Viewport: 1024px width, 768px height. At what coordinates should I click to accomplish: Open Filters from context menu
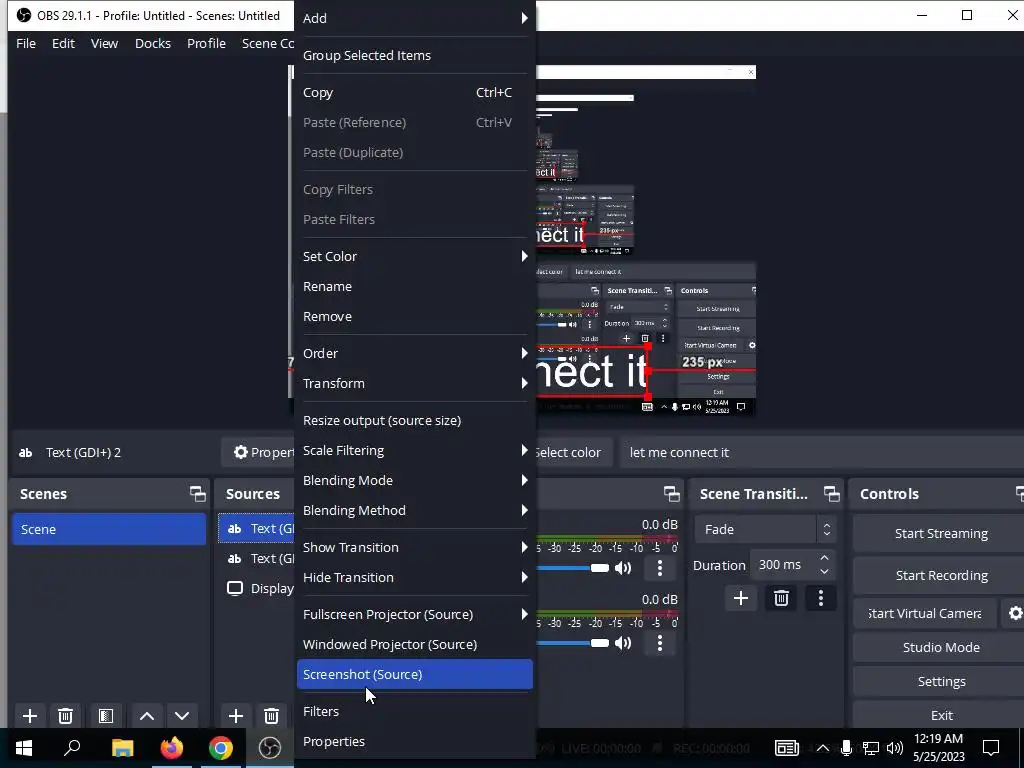tap(415, 712)
